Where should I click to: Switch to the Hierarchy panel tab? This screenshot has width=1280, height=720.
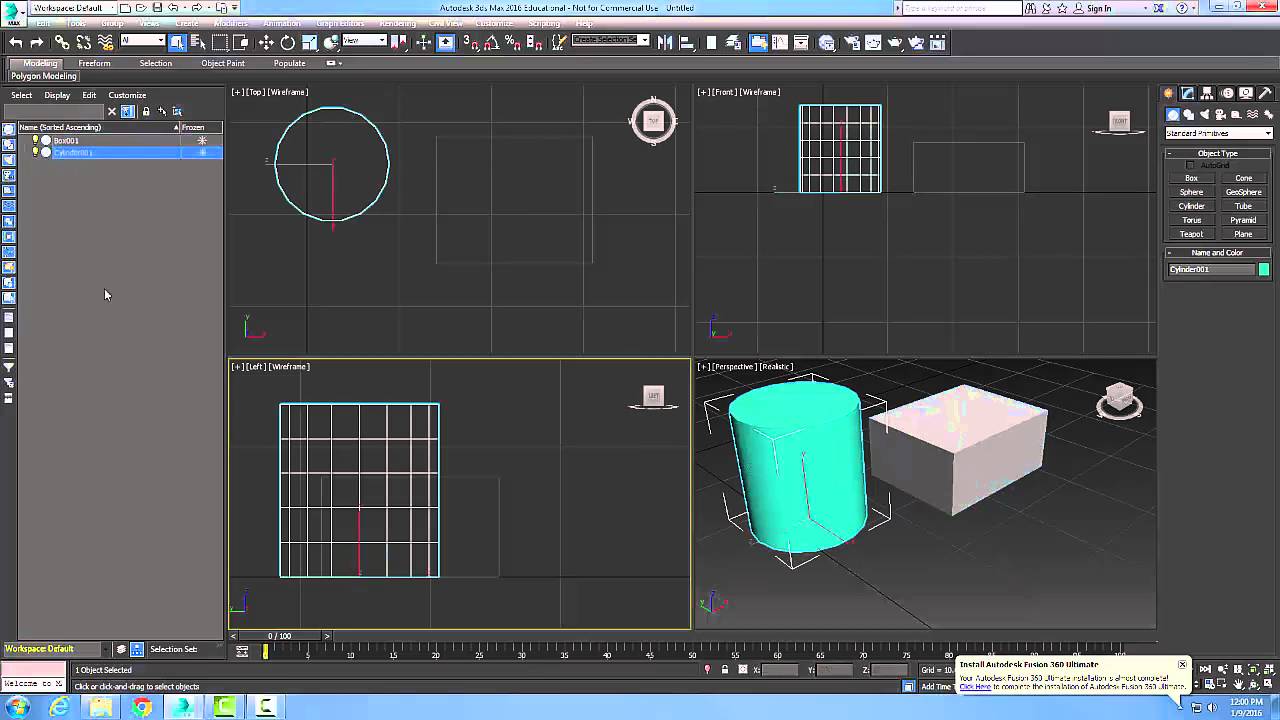(x=1208, y=93)
